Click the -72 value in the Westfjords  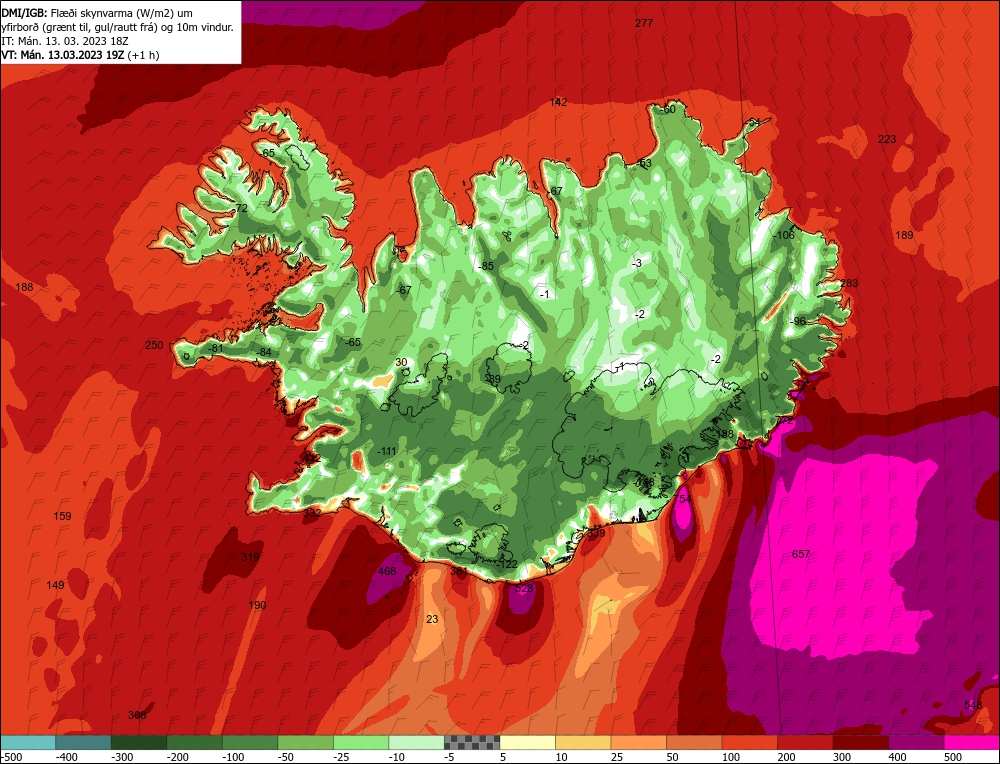(240, 209)
